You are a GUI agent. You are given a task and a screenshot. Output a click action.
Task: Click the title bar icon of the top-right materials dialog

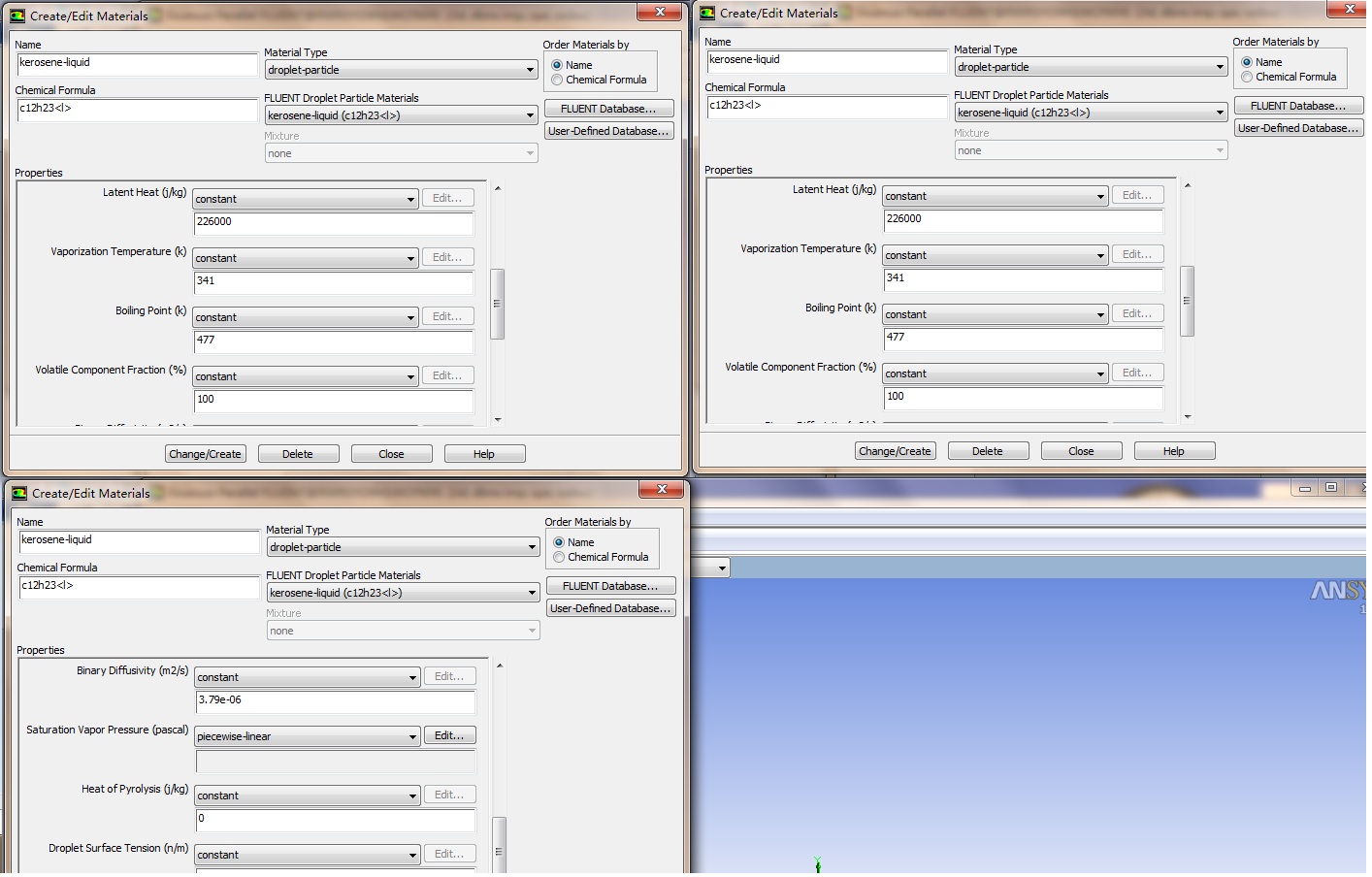pyautogui.click(x=707, y=13)
